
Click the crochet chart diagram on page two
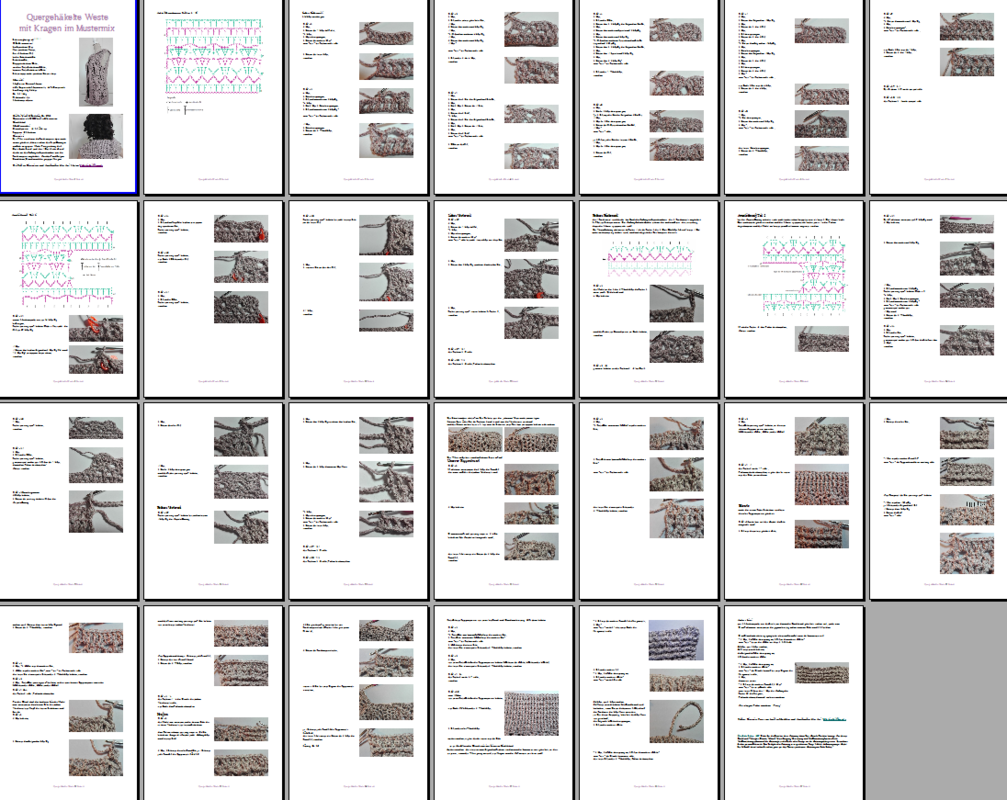click(212, 60)
